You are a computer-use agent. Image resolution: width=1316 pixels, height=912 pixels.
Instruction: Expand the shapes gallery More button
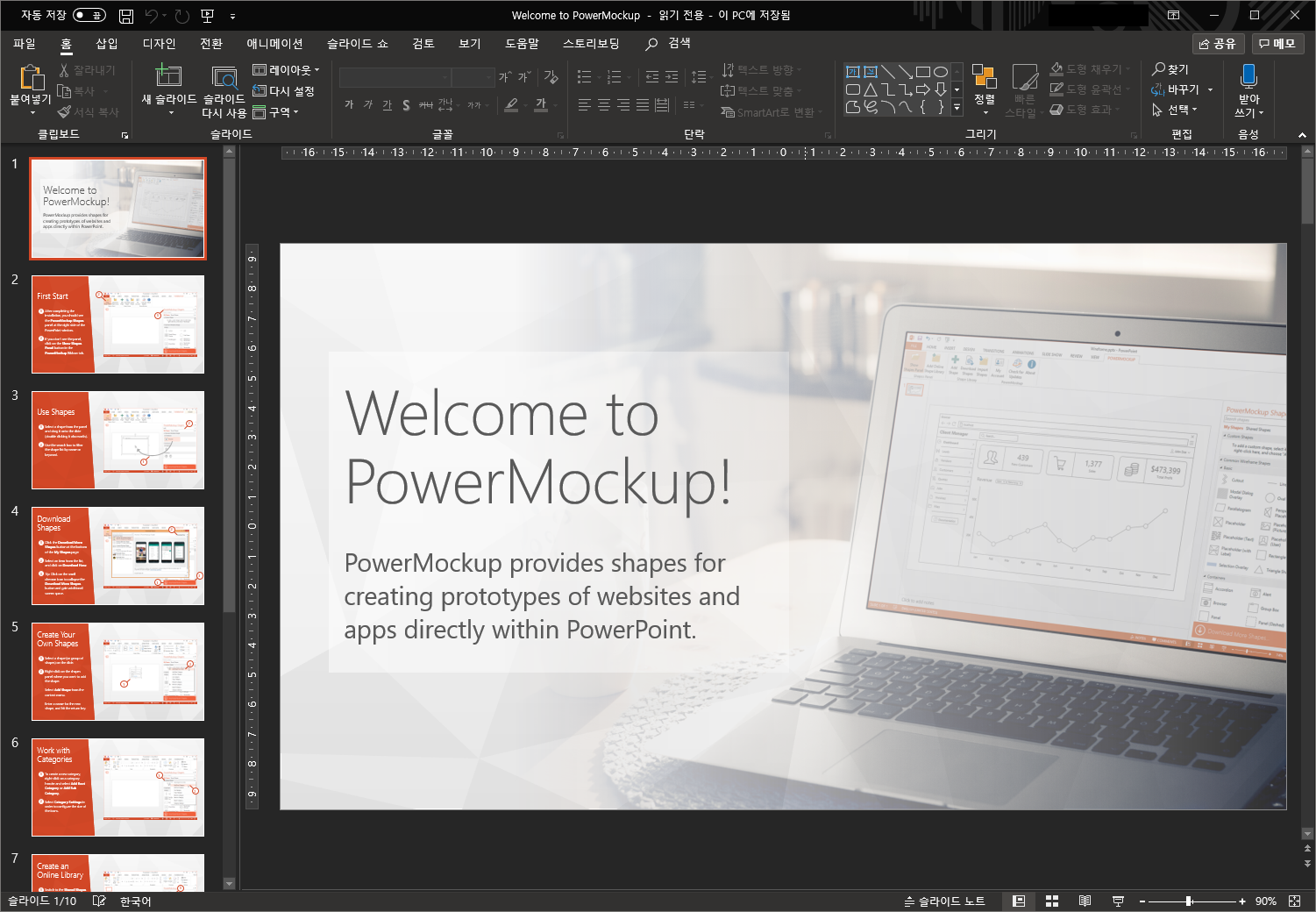click(x=957, y=107)
